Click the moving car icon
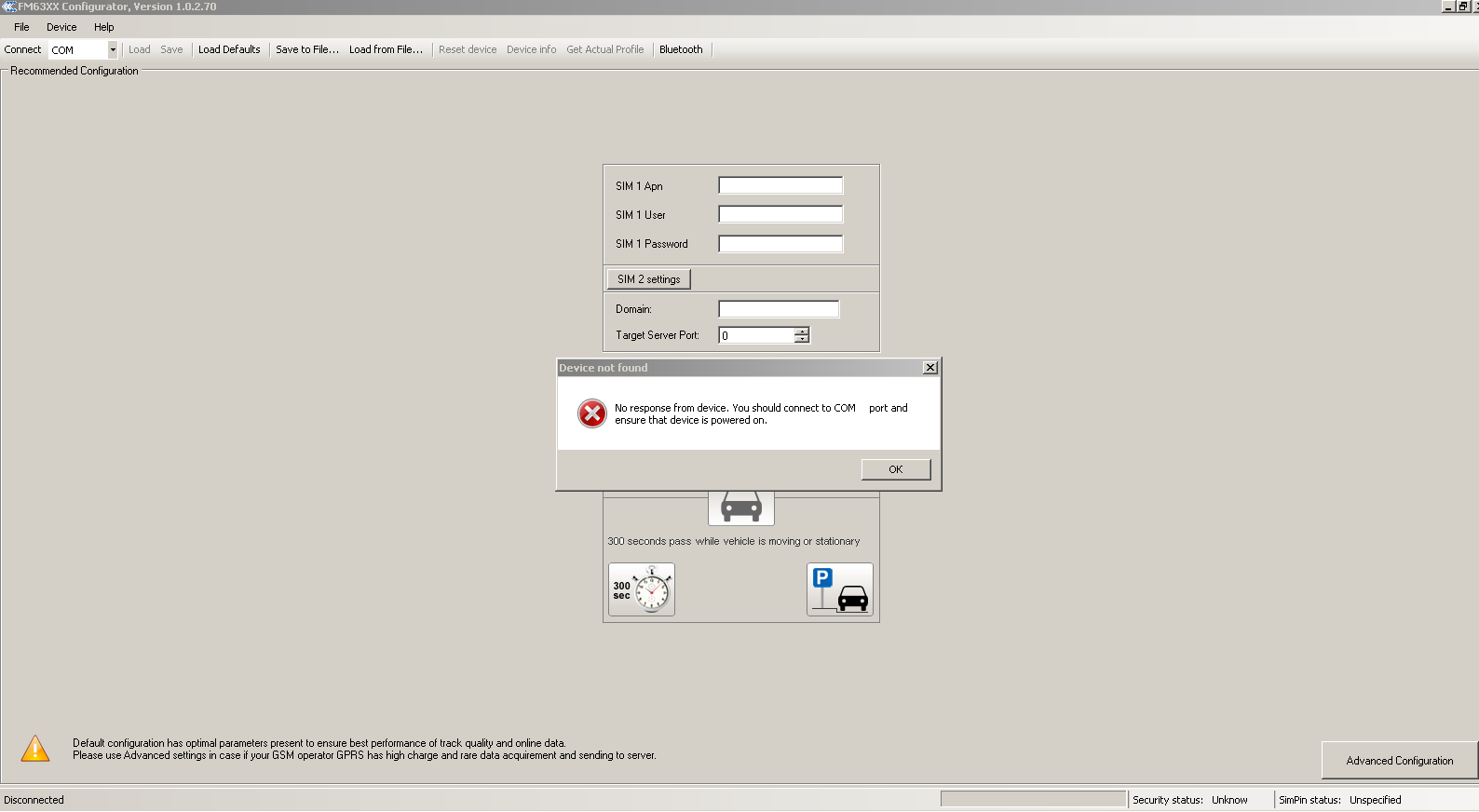1479x812 pixels. pos(741,507)
